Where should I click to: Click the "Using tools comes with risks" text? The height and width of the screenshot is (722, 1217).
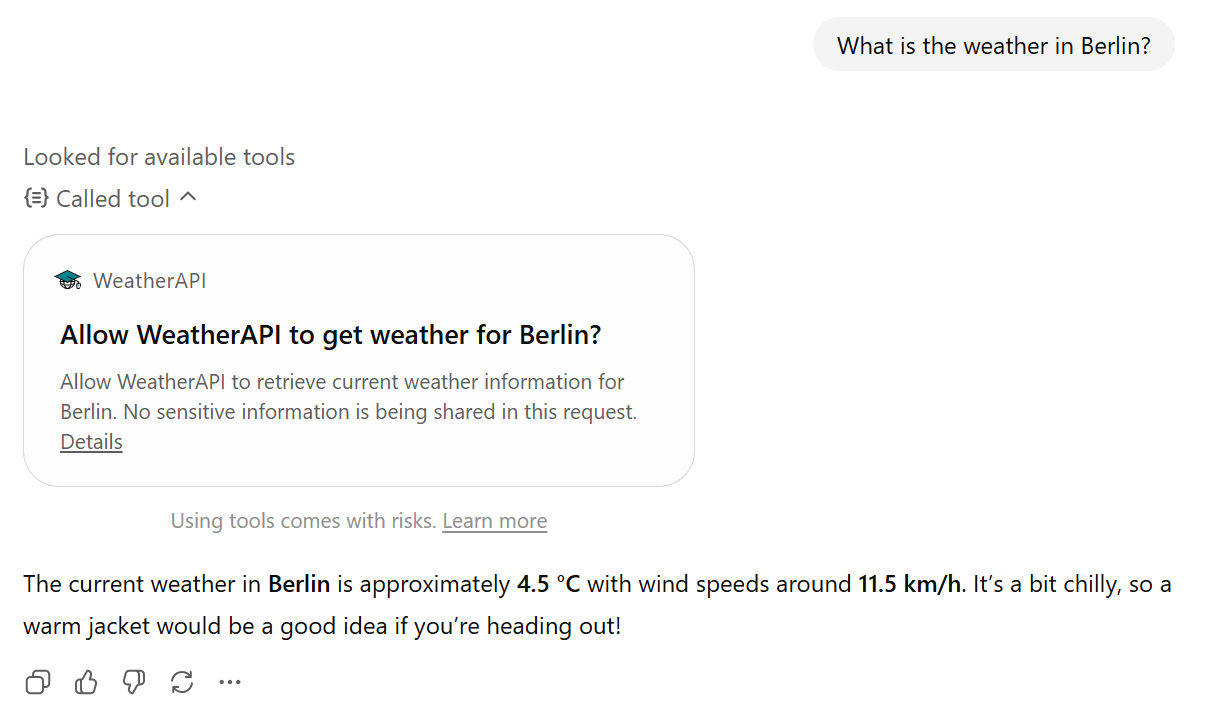[x=304, y=521]
